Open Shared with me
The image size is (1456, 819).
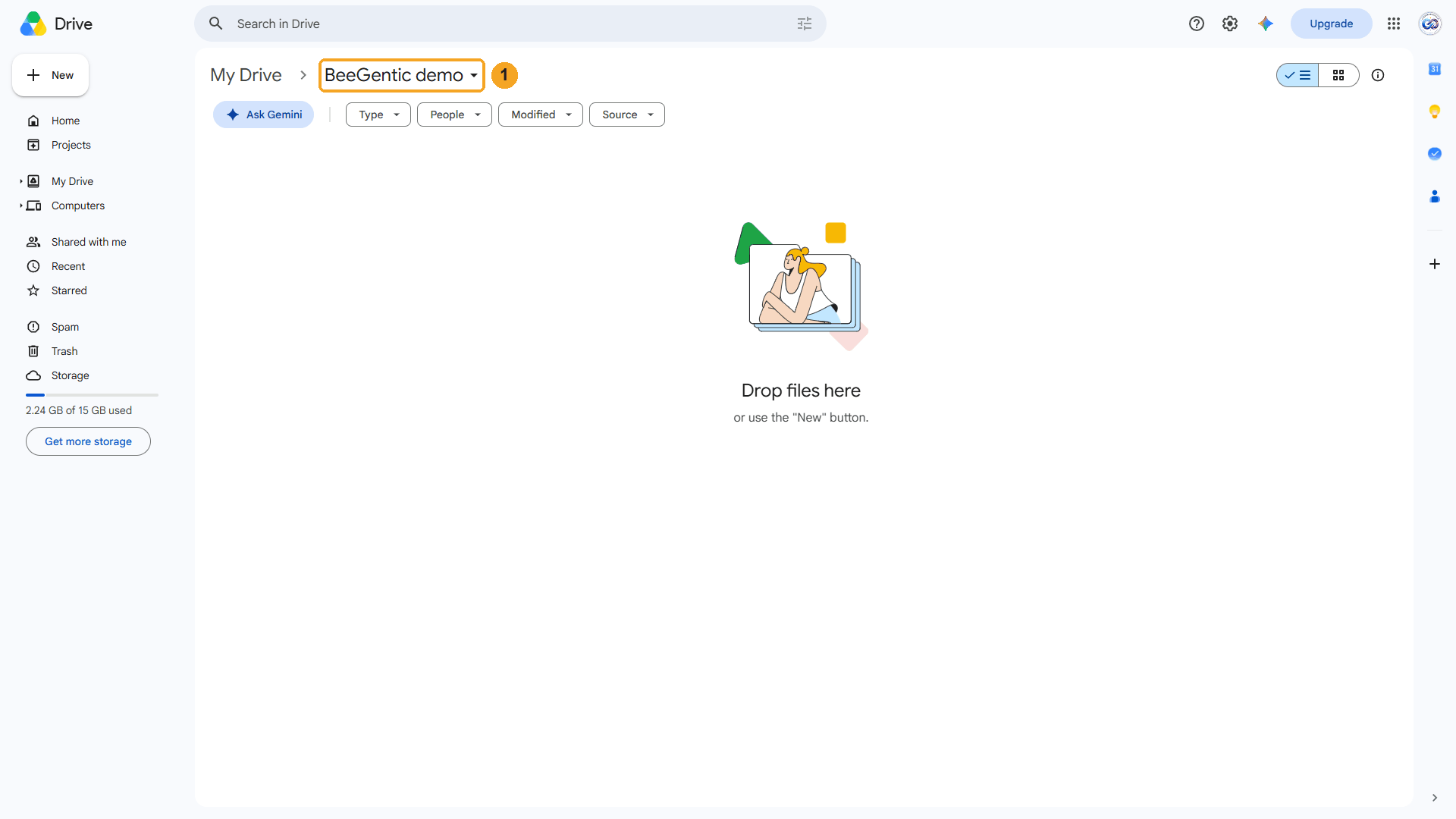pyautogui.click(x=89, y=242)
